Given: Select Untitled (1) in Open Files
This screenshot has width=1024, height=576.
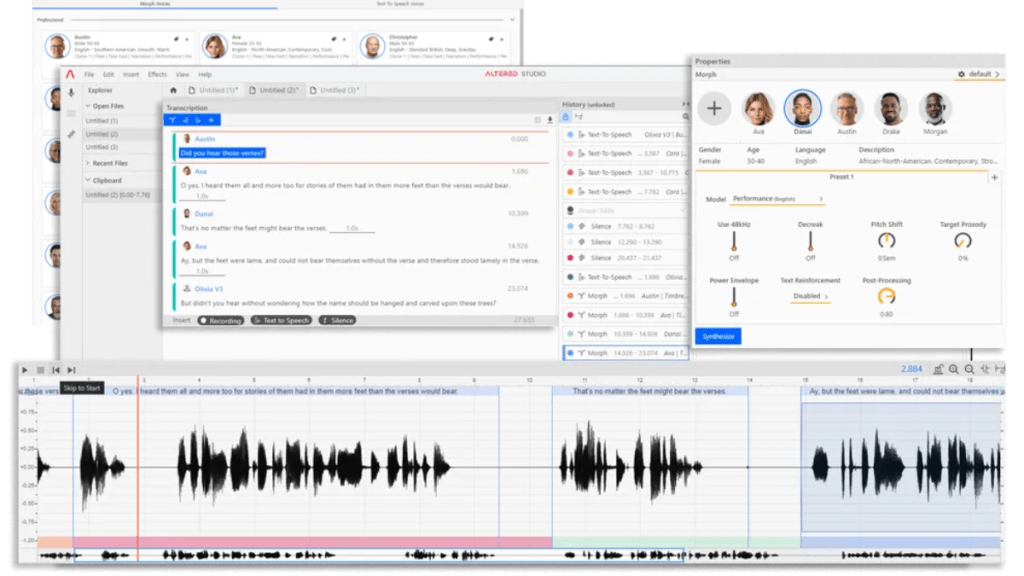Looking at the screenshot, I should 101,121.
